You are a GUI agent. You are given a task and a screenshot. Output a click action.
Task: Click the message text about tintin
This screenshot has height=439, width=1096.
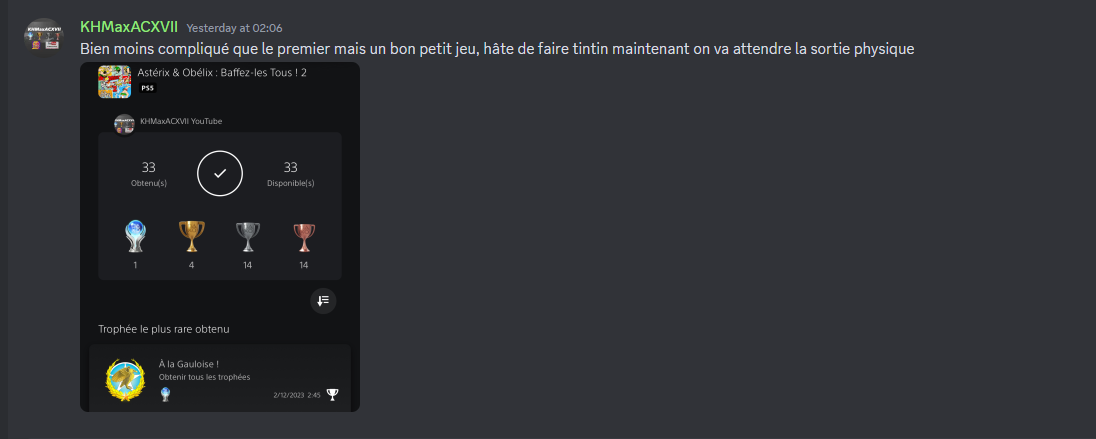coord(497,49)
